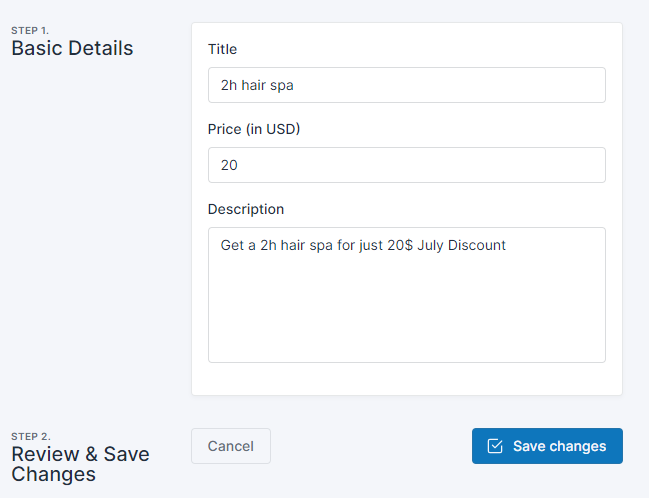
Task: Click the Save changes button label
Action: tap(560, 446)
